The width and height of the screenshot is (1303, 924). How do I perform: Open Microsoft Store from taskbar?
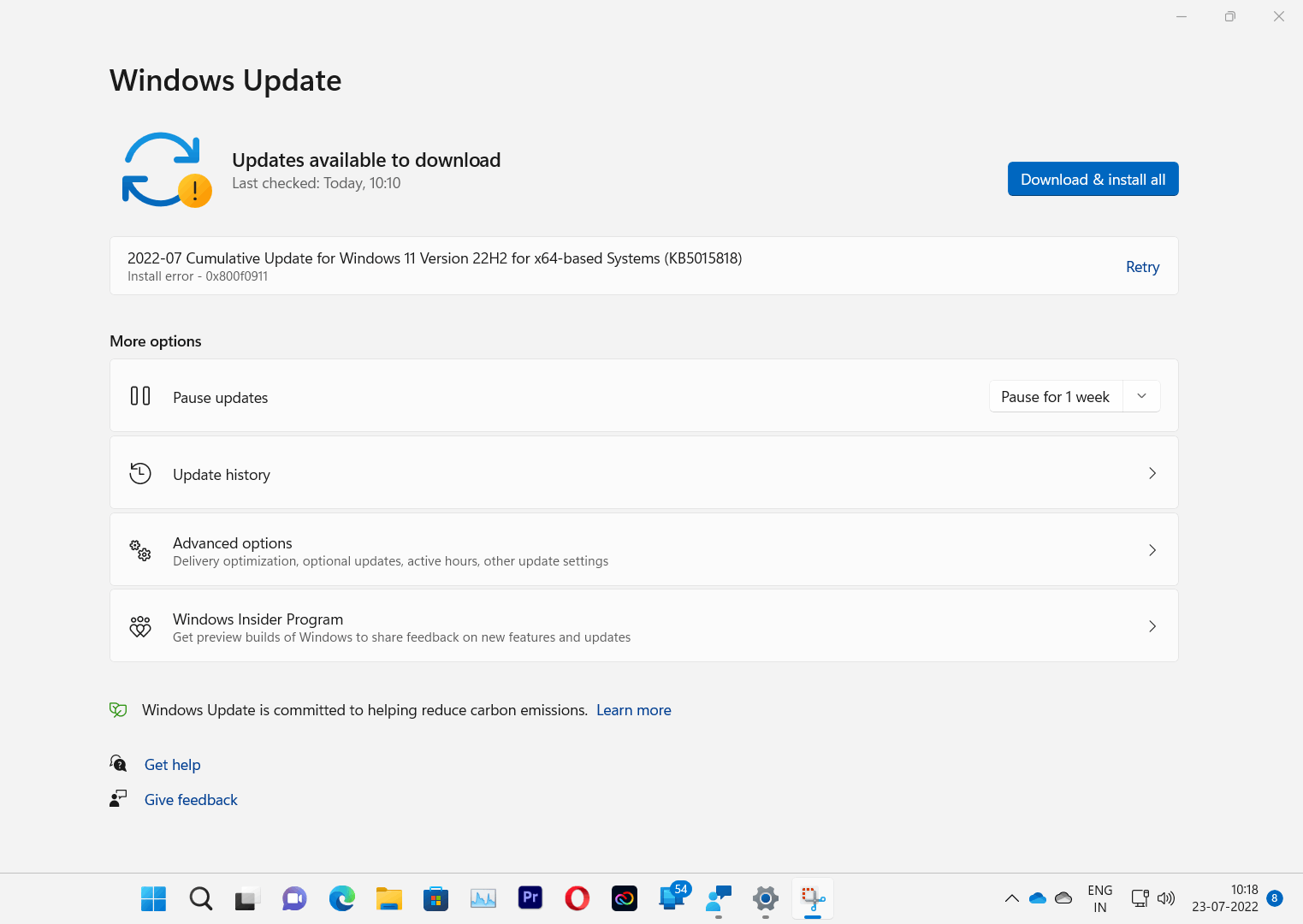click(436, 898)
